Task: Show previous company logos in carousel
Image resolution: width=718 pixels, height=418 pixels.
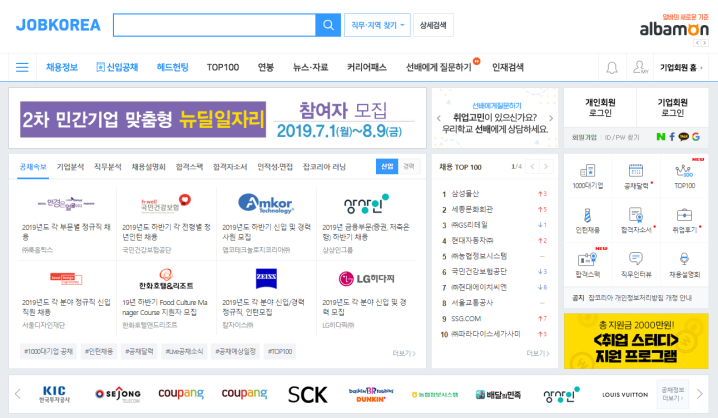Action: coord(18,394)
